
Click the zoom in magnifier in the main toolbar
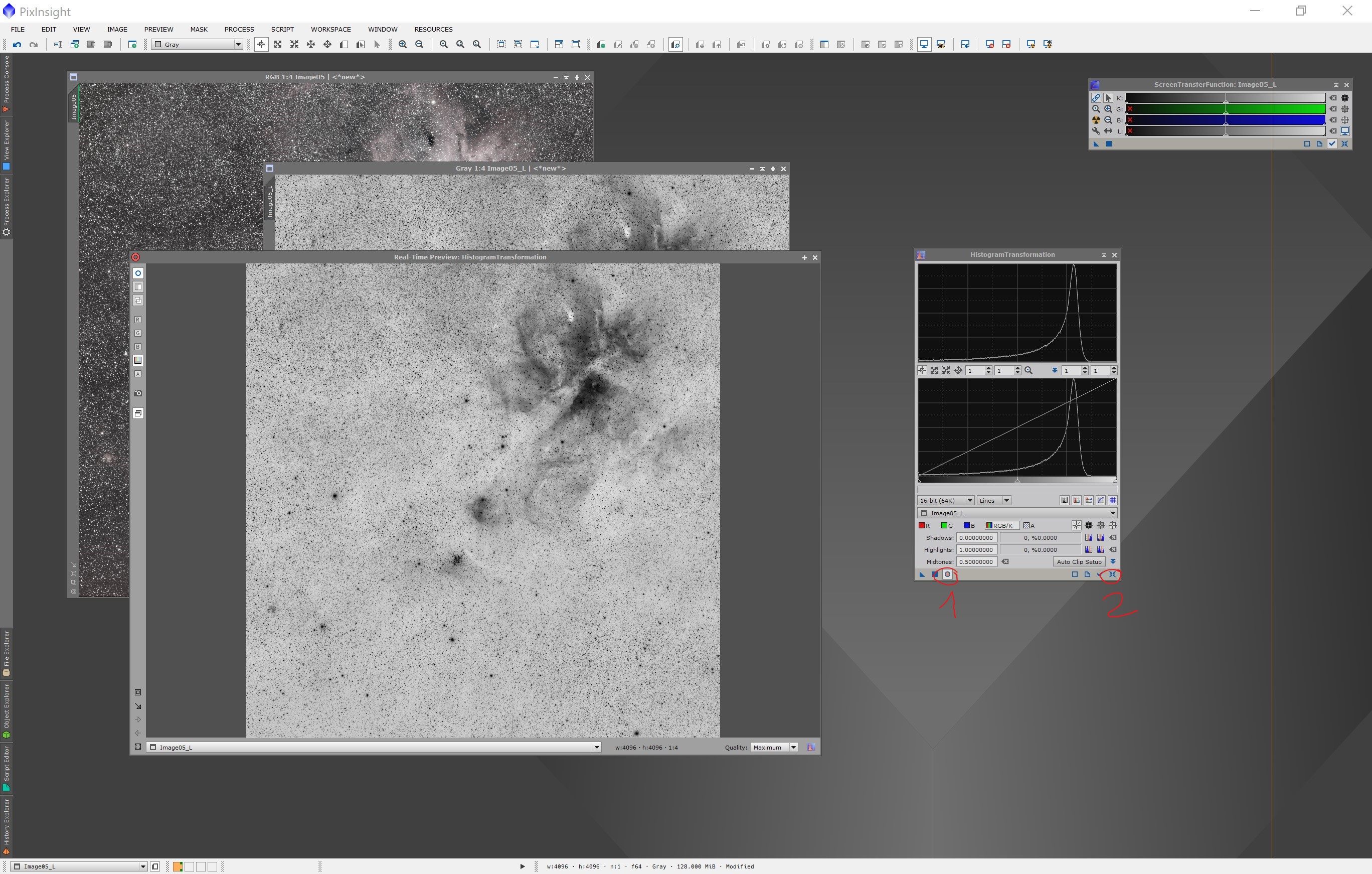(x=403, y=45)
